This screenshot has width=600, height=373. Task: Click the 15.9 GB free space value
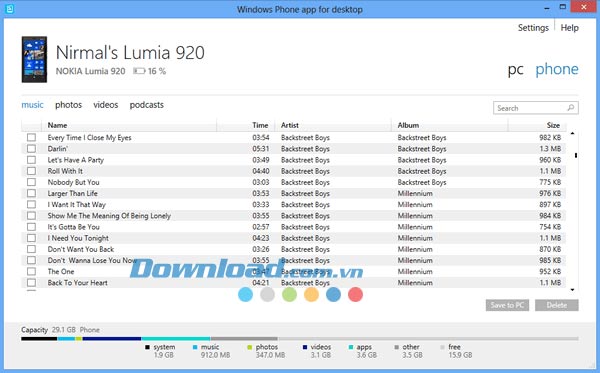click(x=460, y=355)
